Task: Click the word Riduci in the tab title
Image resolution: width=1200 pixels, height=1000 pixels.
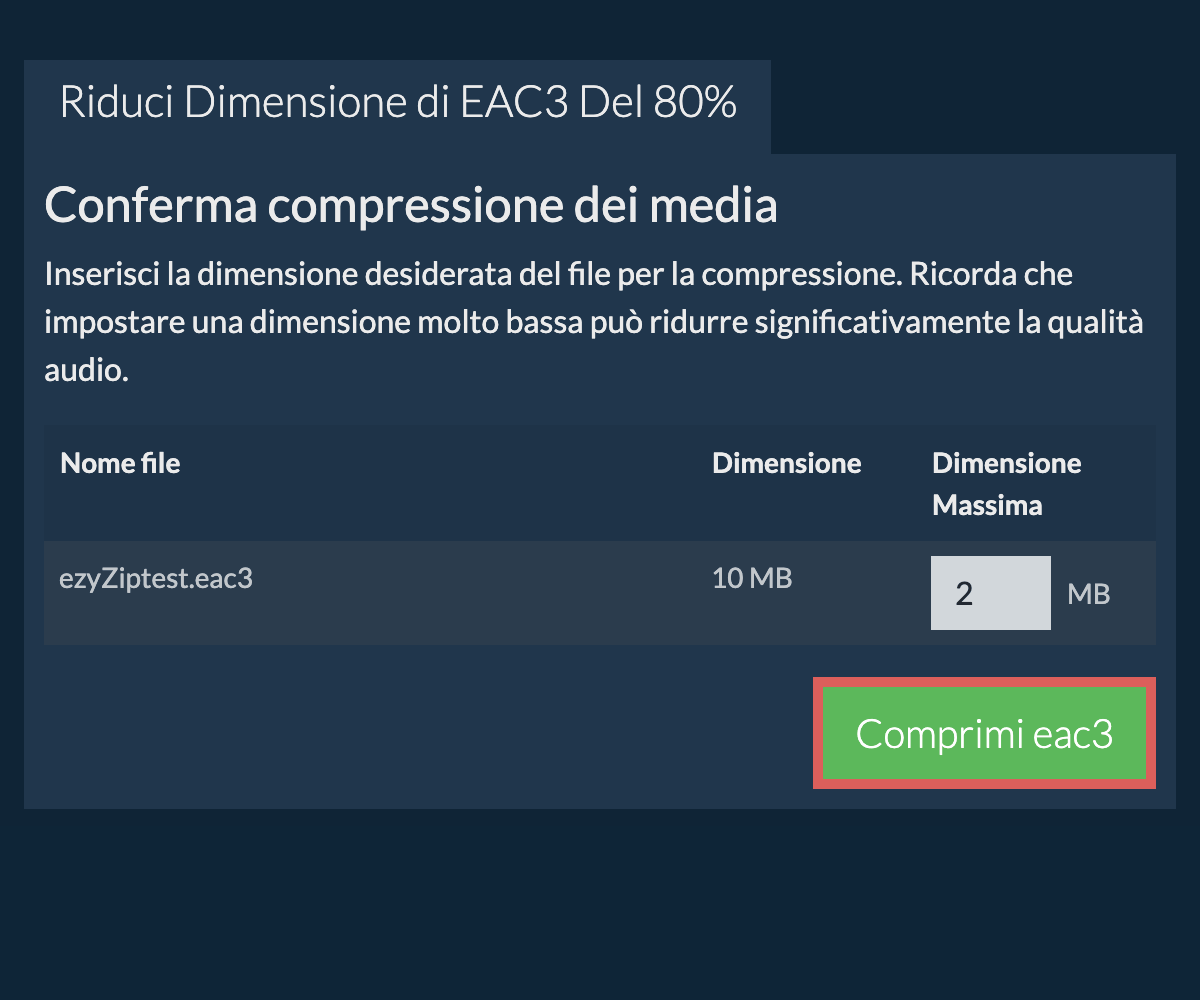Action: click(x=118, y=104)
